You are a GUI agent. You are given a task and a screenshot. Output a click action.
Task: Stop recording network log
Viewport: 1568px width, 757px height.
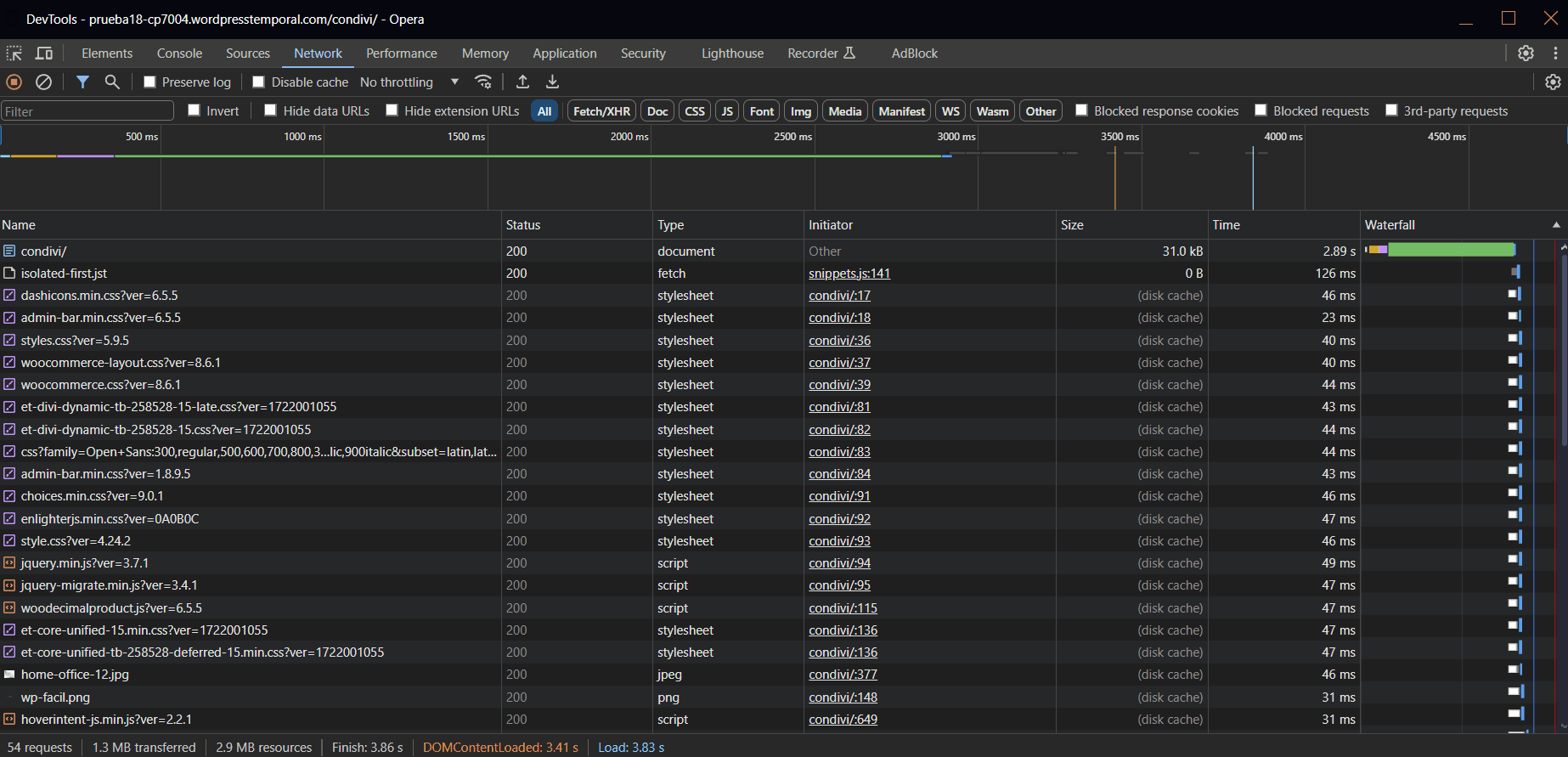(14, 82)
